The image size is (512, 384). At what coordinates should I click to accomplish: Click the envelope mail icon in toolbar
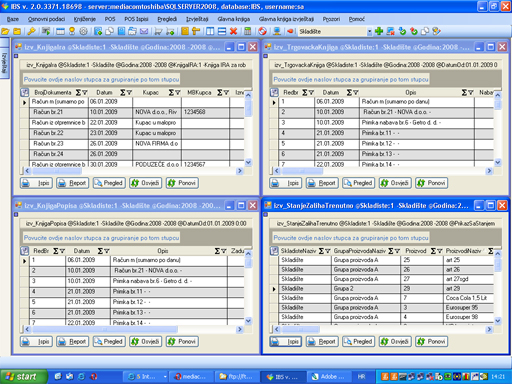(144, 32)
